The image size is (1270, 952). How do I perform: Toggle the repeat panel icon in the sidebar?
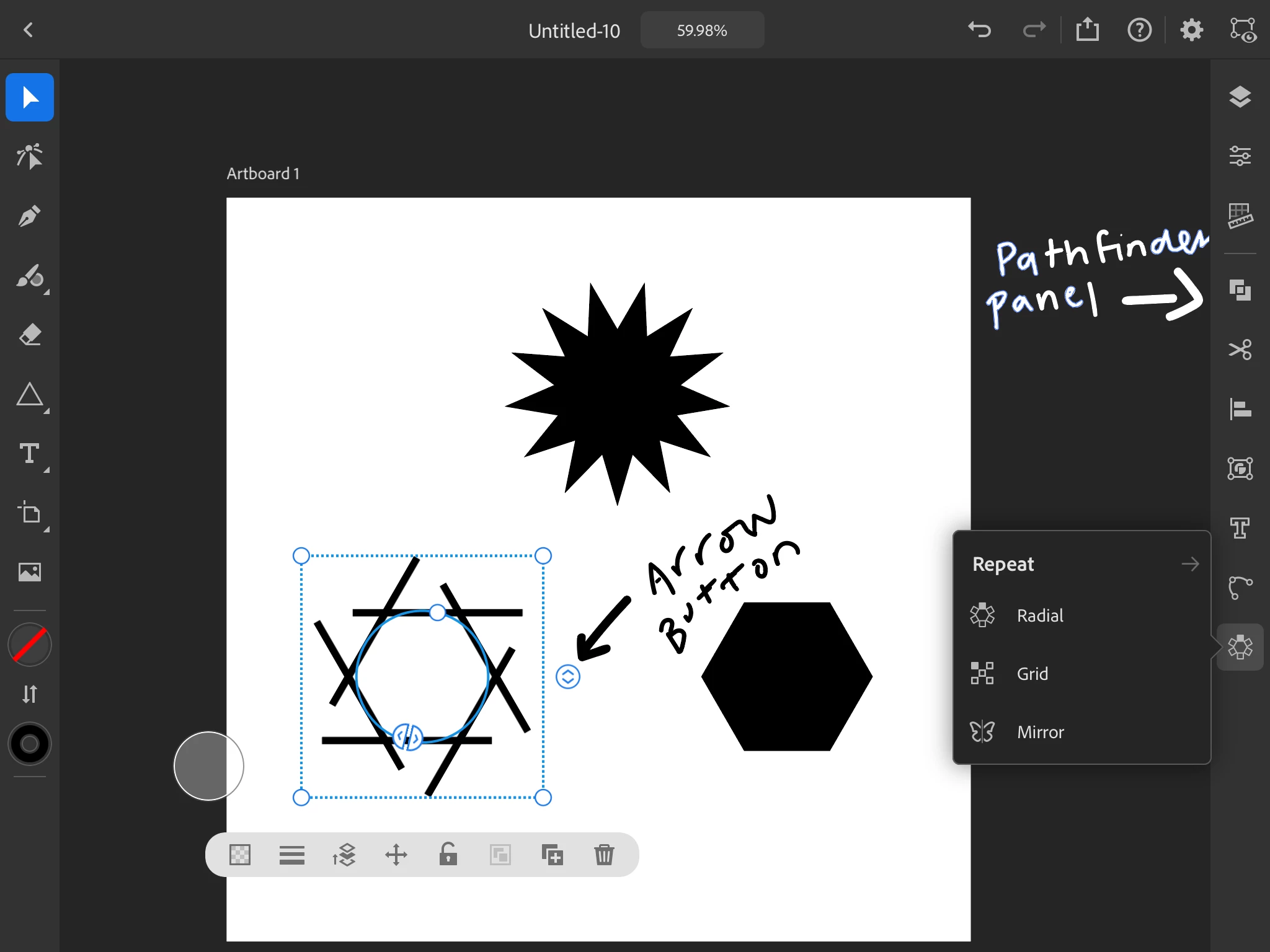coord(1240,647)
